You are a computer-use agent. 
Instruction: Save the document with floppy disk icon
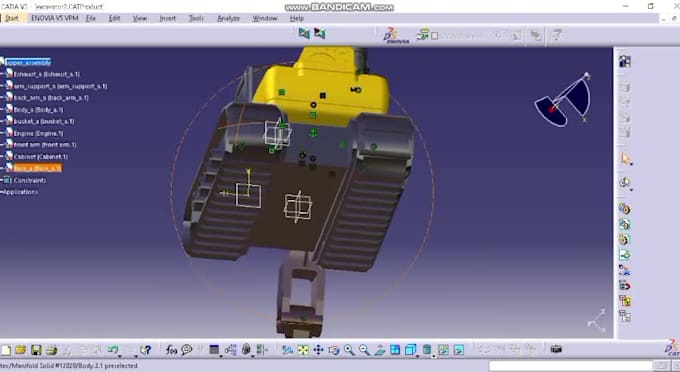coord(36,350)
